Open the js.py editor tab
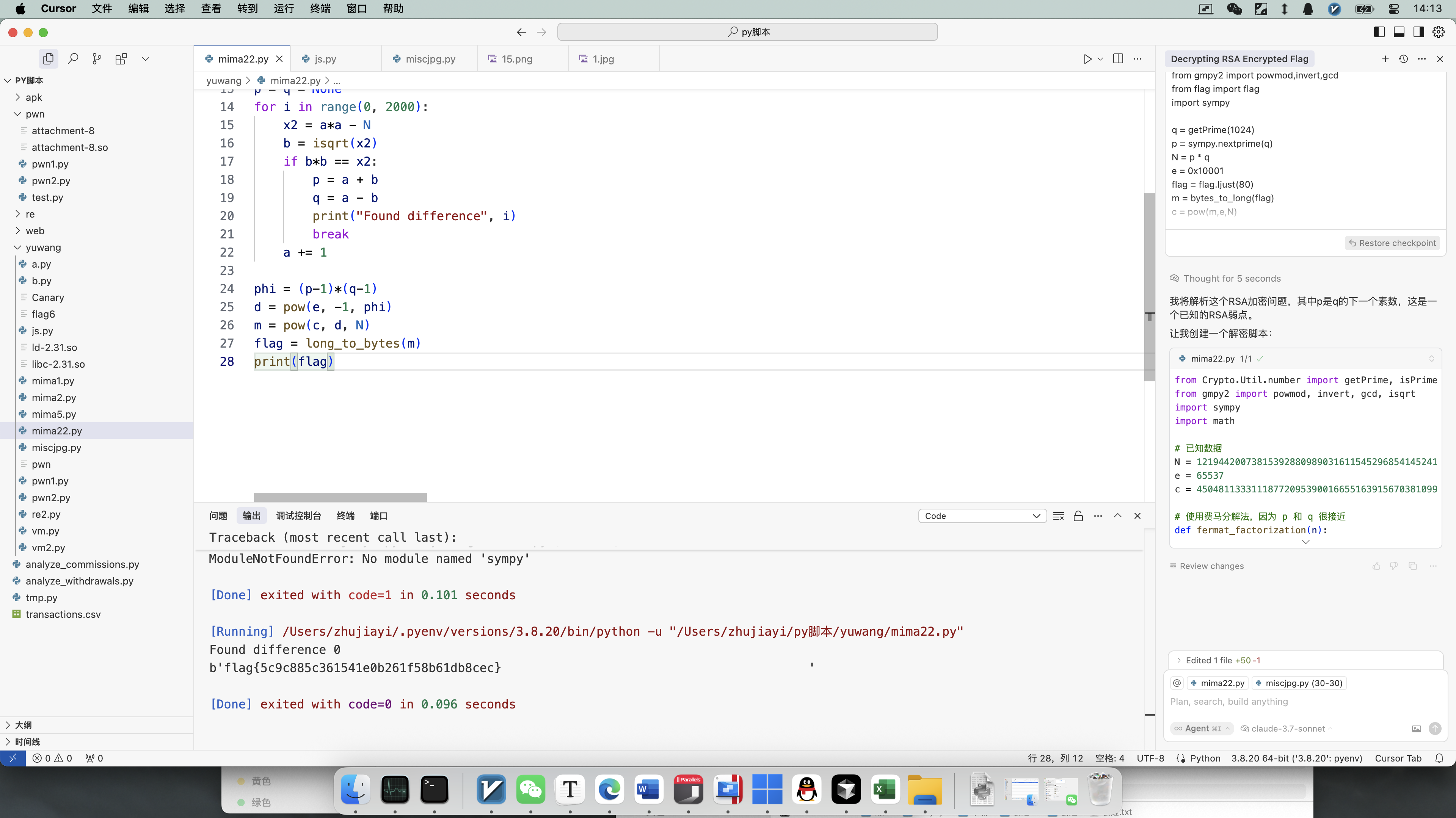This screenshot has height=818, width=1456. pos(336,59)
